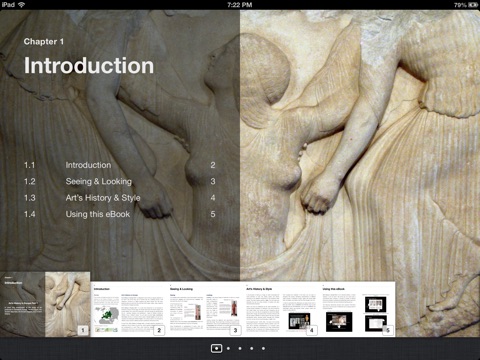480x360 pixels.
Task: Tap the 7:22 PM clock
Action: click(240, 5)
